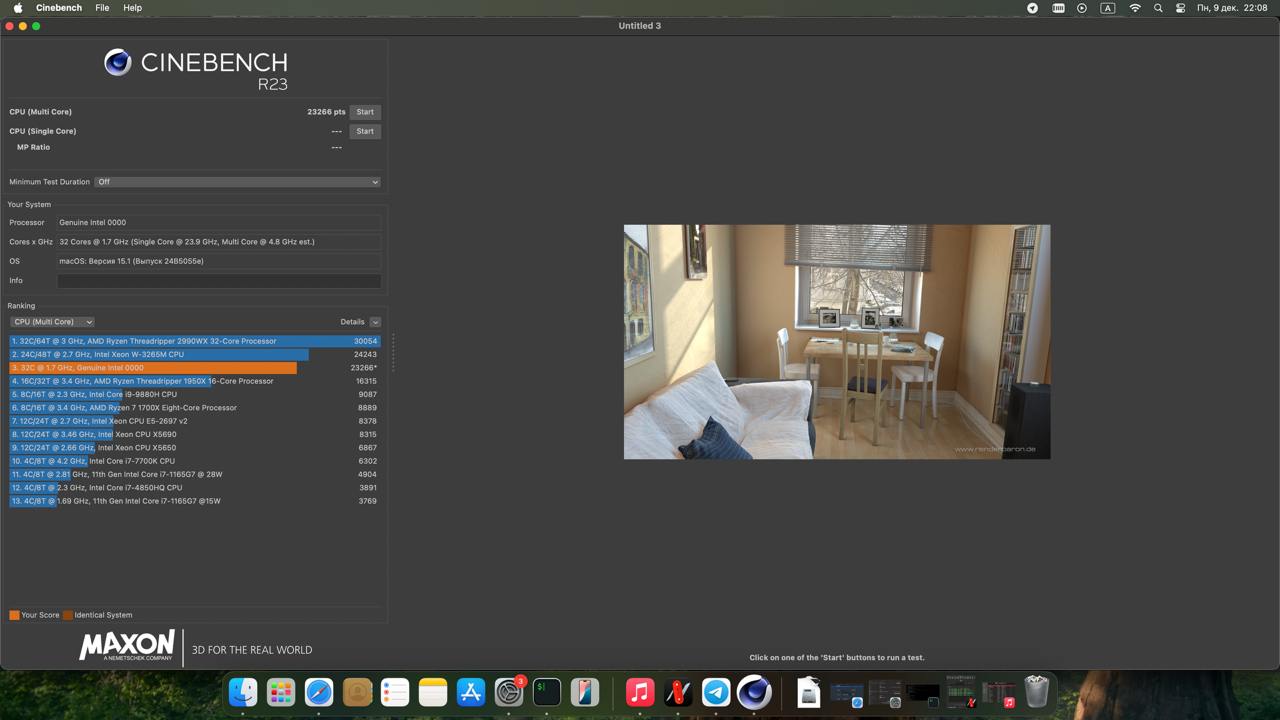Open Spotlight search in menu bar
The width and height of the screenshot is (1280, 720).
1158,8
